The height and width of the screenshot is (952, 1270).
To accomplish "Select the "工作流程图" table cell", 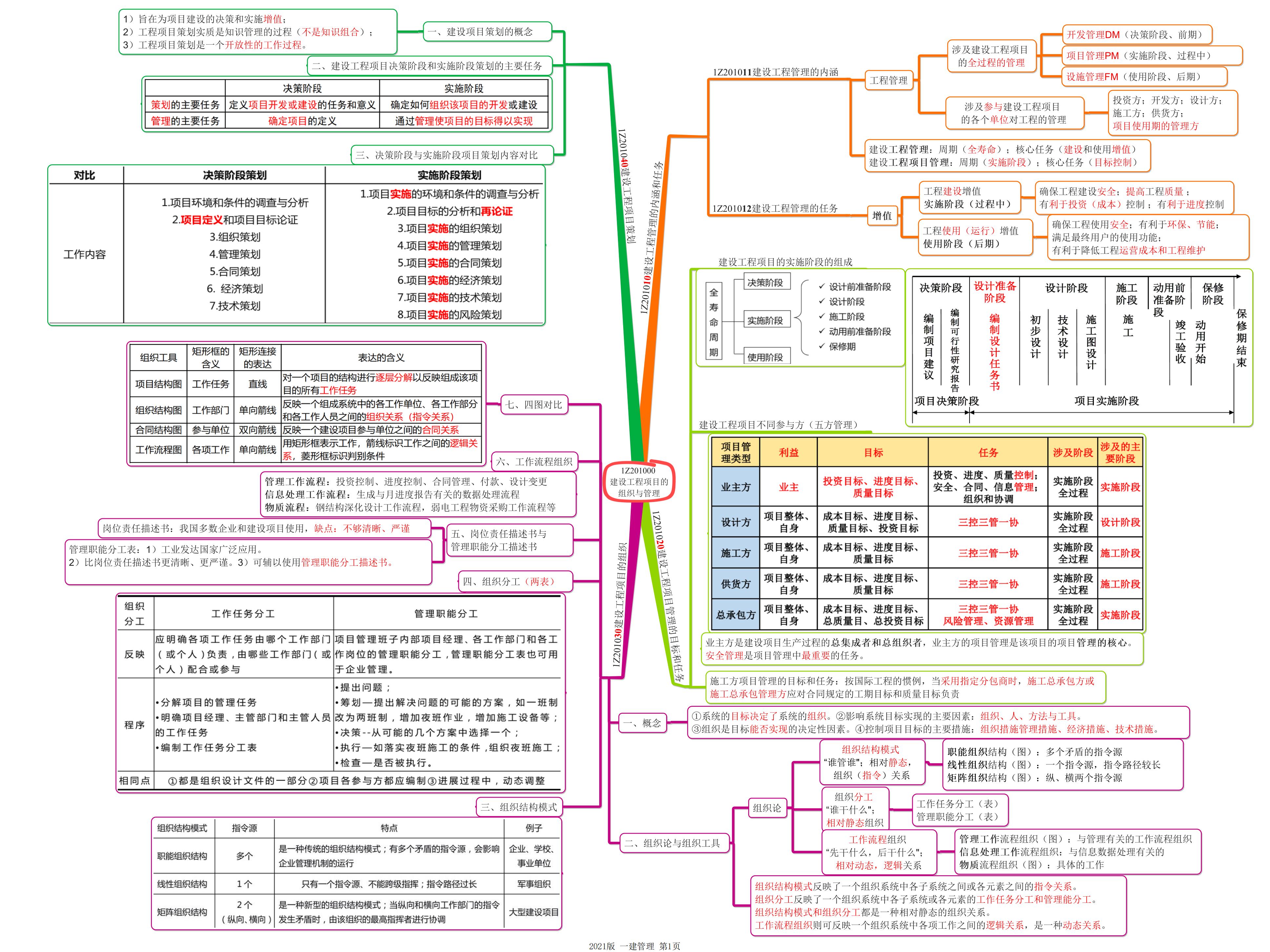I will 158,450.
